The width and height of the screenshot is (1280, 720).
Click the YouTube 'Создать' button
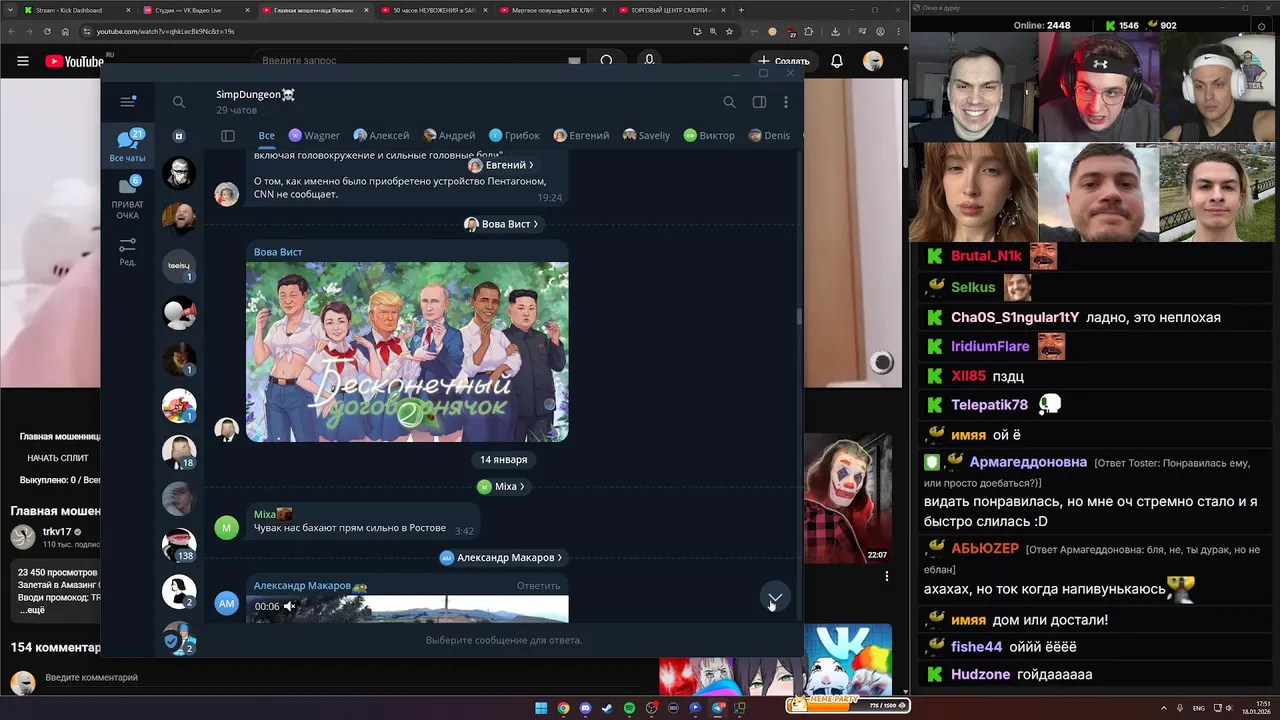click(x=784, y=61)
